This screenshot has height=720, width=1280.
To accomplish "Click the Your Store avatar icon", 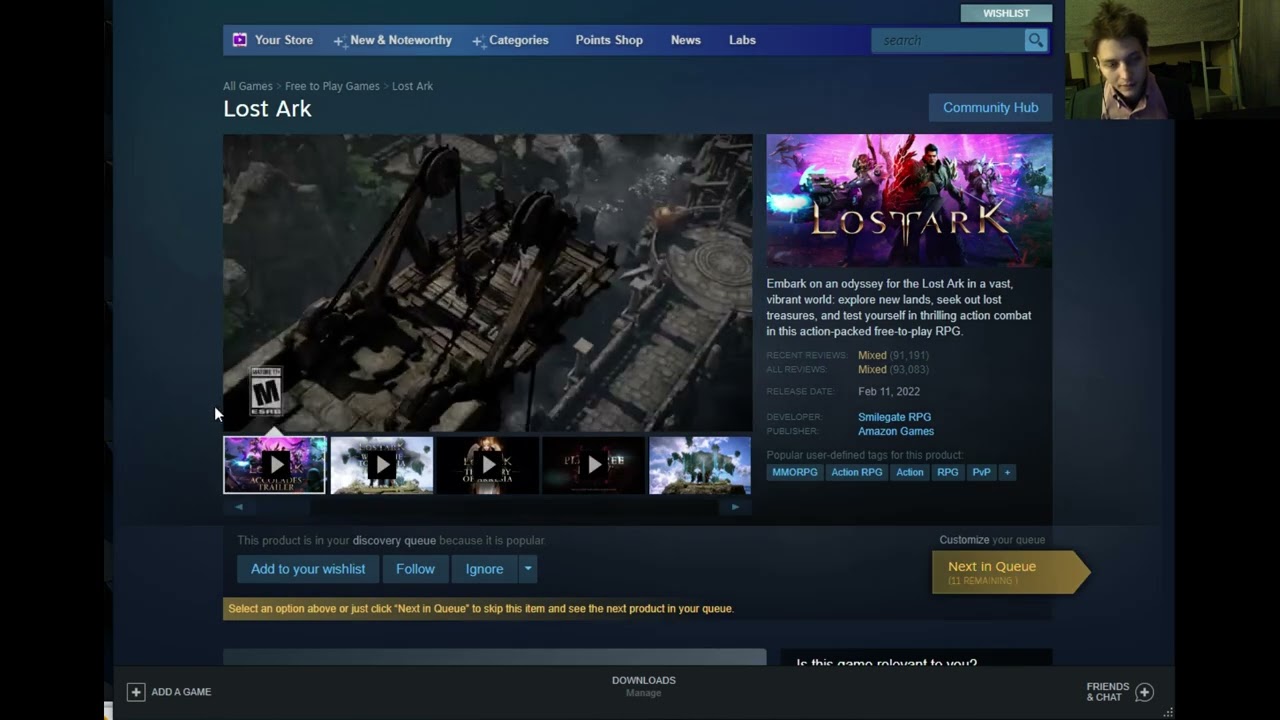I will [240, 40].
